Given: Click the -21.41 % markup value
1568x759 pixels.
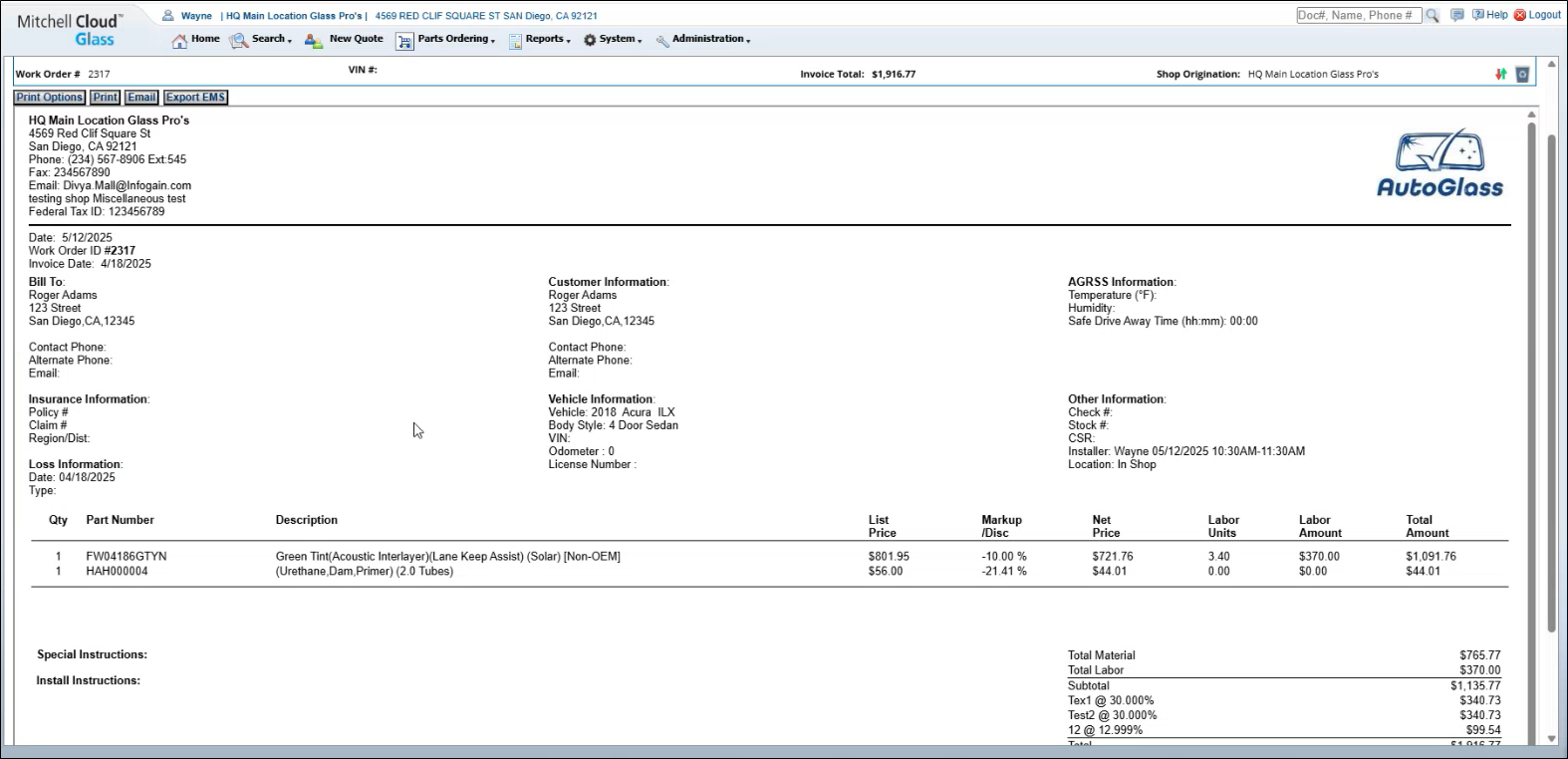Looking at the screenshot, I should 1004,572.
